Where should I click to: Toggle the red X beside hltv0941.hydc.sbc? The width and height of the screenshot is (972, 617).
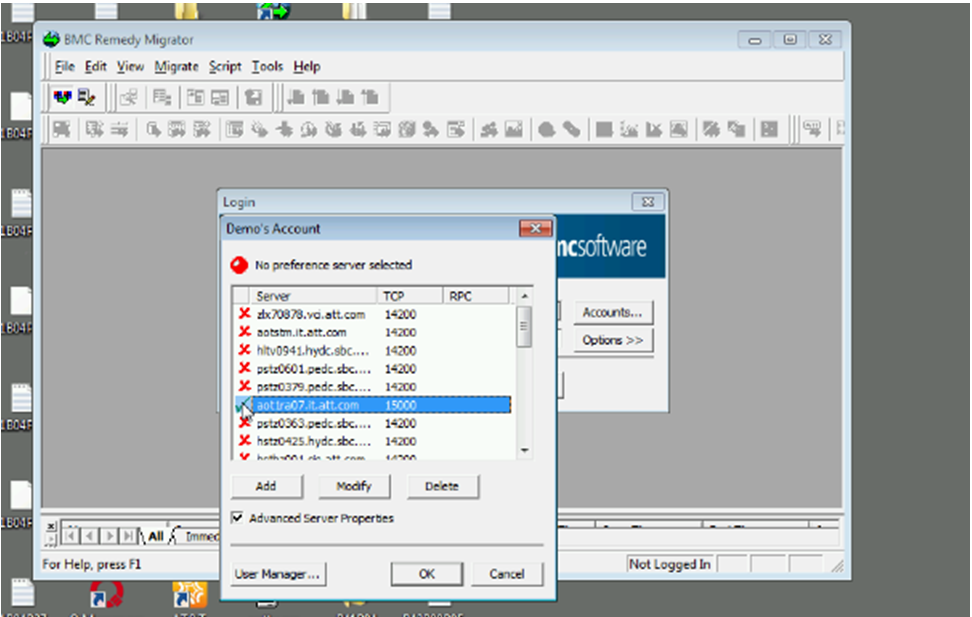click(245, 350)
